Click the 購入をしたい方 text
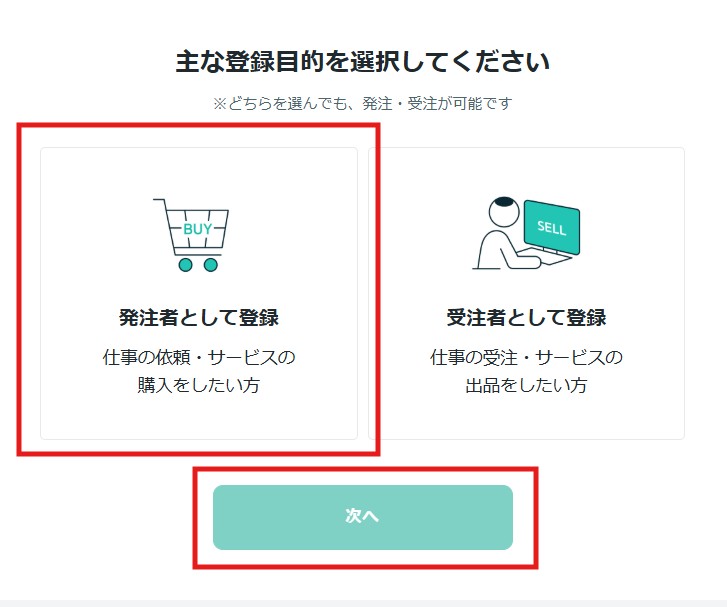 [198, 385]
